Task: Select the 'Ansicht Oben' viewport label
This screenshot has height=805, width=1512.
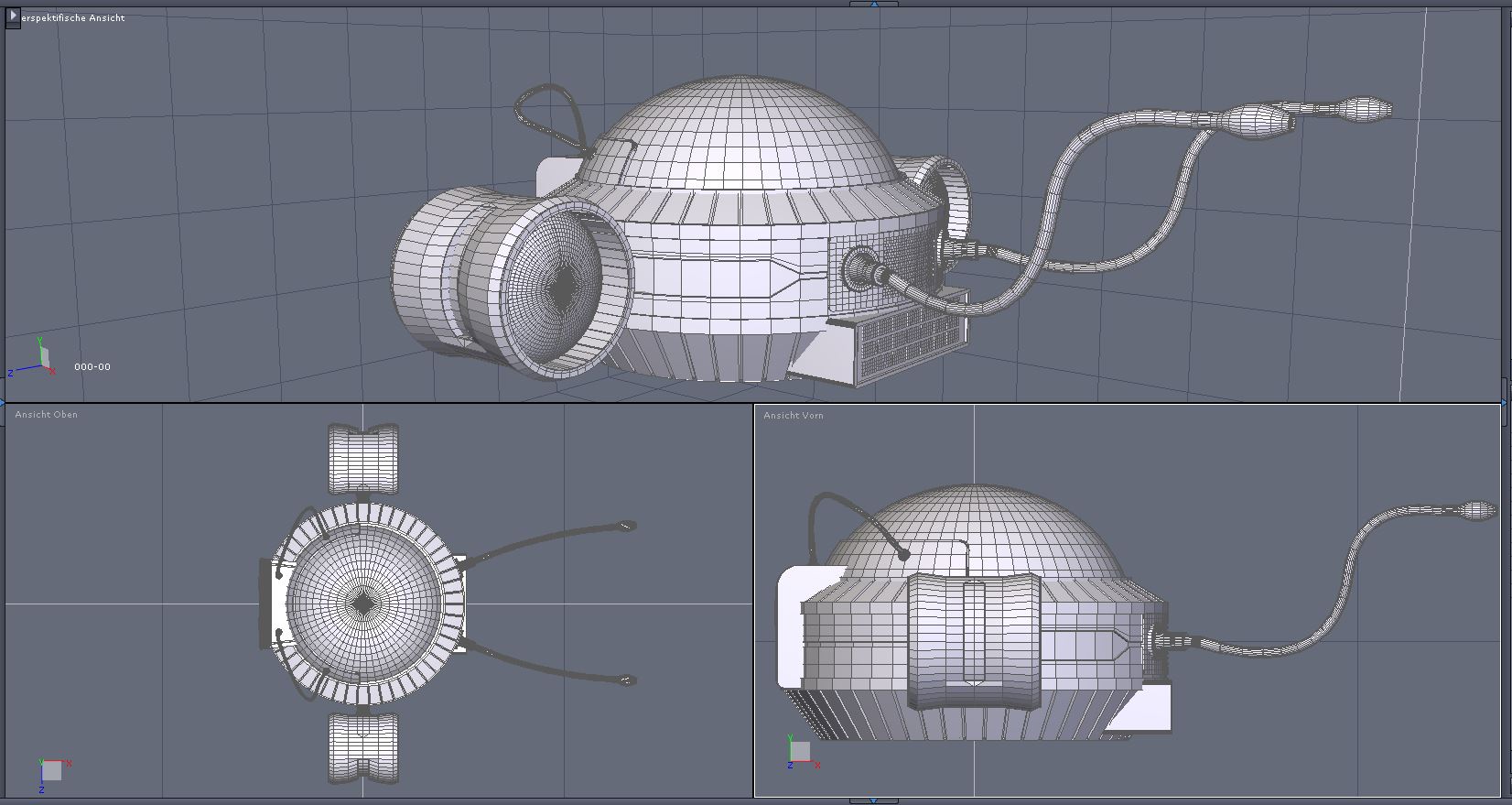Action: (47, 415)
